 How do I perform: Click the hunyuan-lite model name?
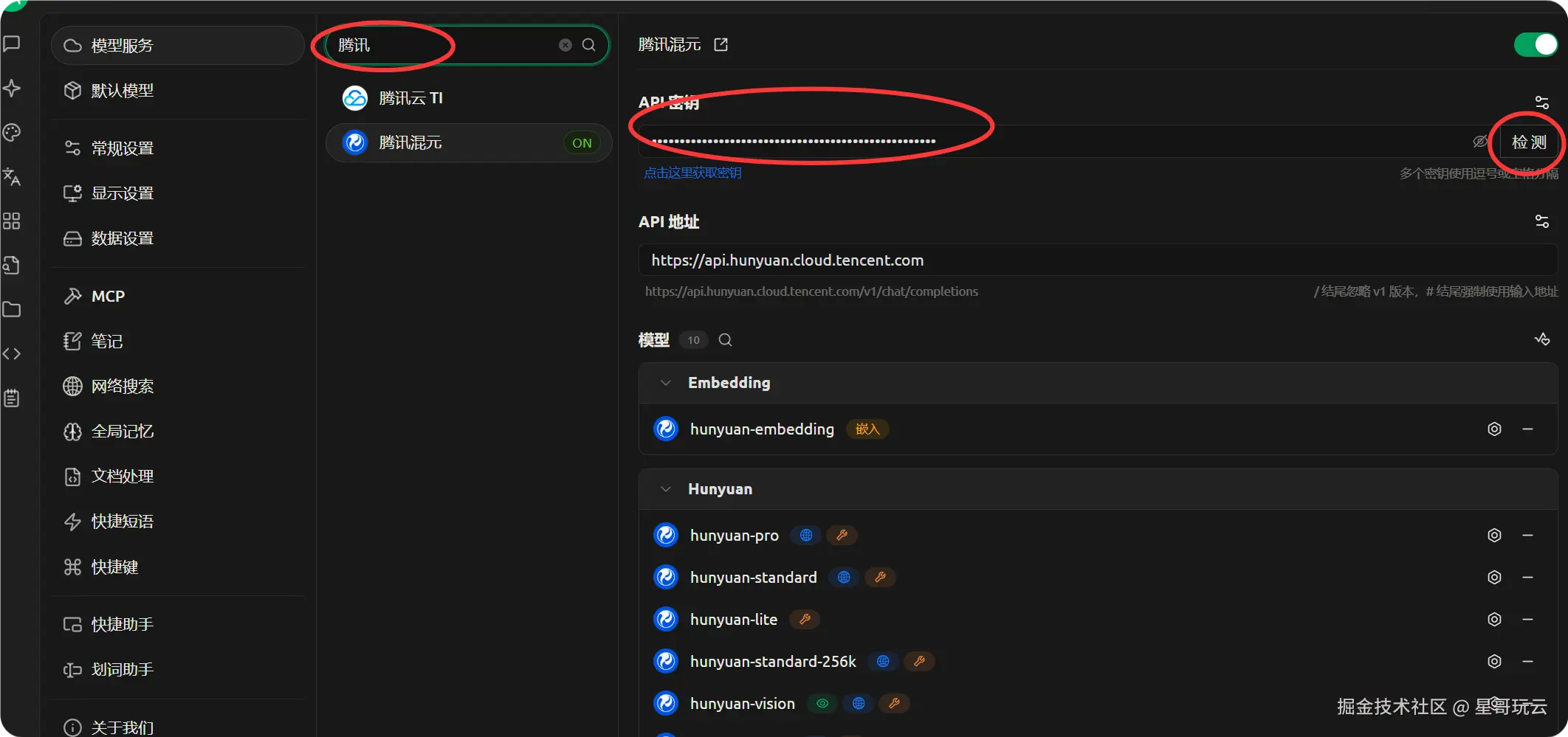734,620
